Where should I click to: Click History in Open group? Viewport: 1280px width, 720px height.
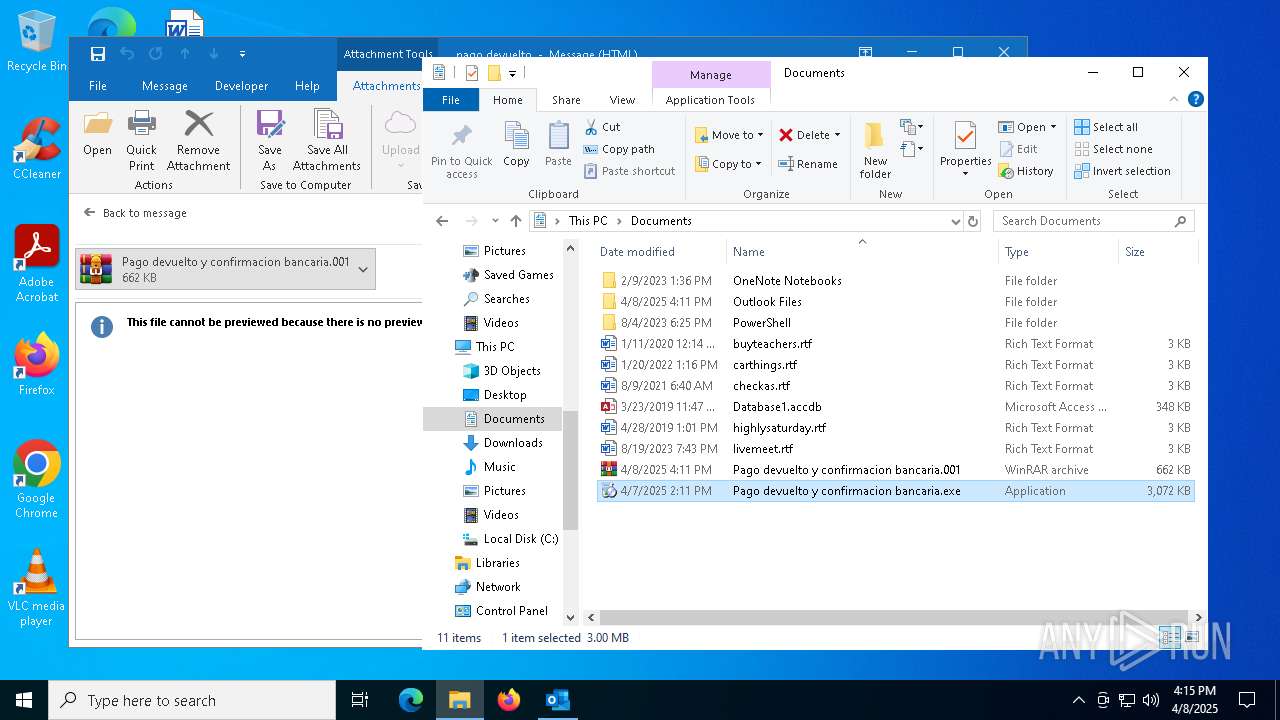(1026, 171)
